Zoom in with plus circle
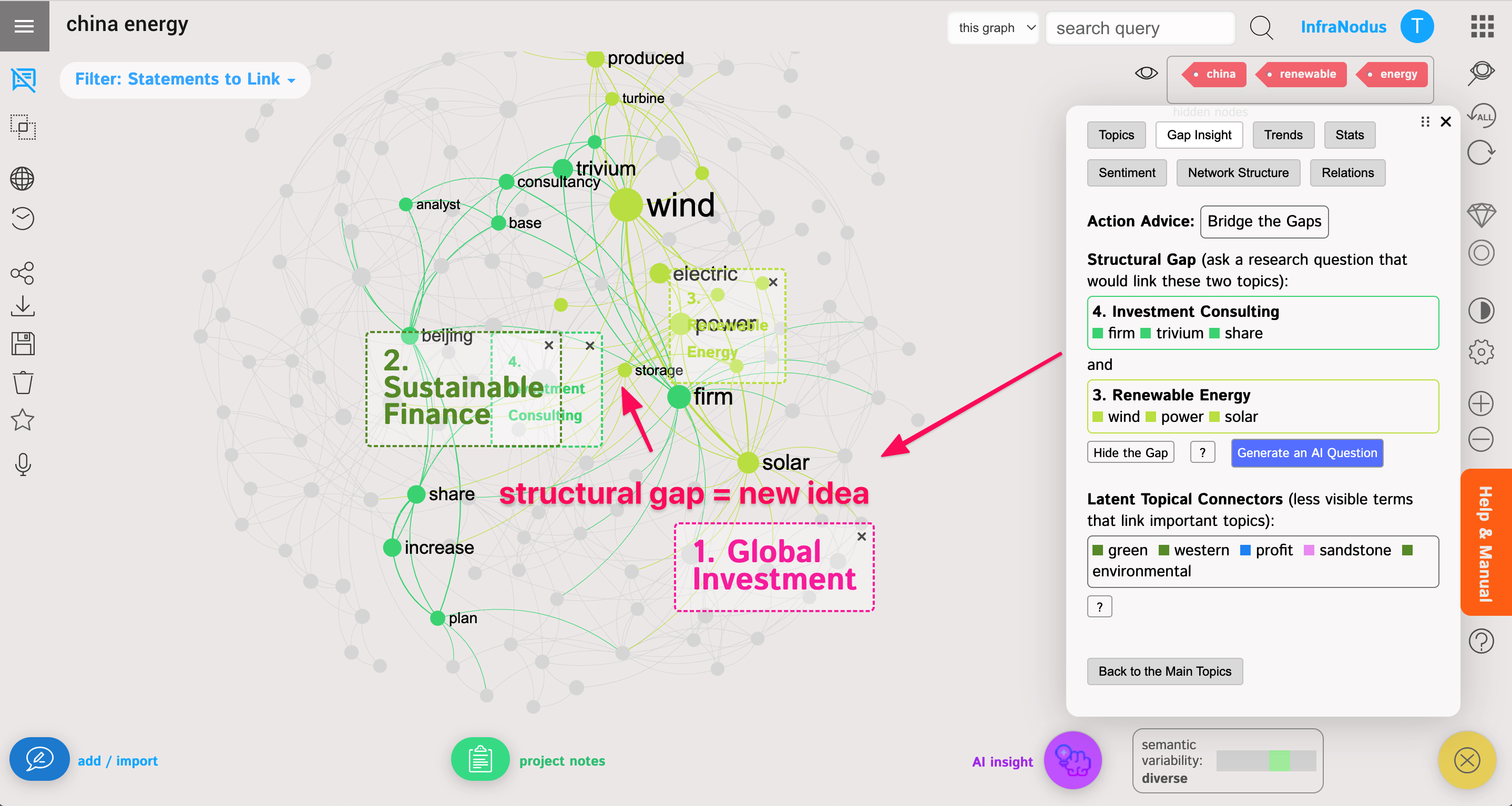Viewport: 1512px width, 806px height. (x=1481, y=404)
